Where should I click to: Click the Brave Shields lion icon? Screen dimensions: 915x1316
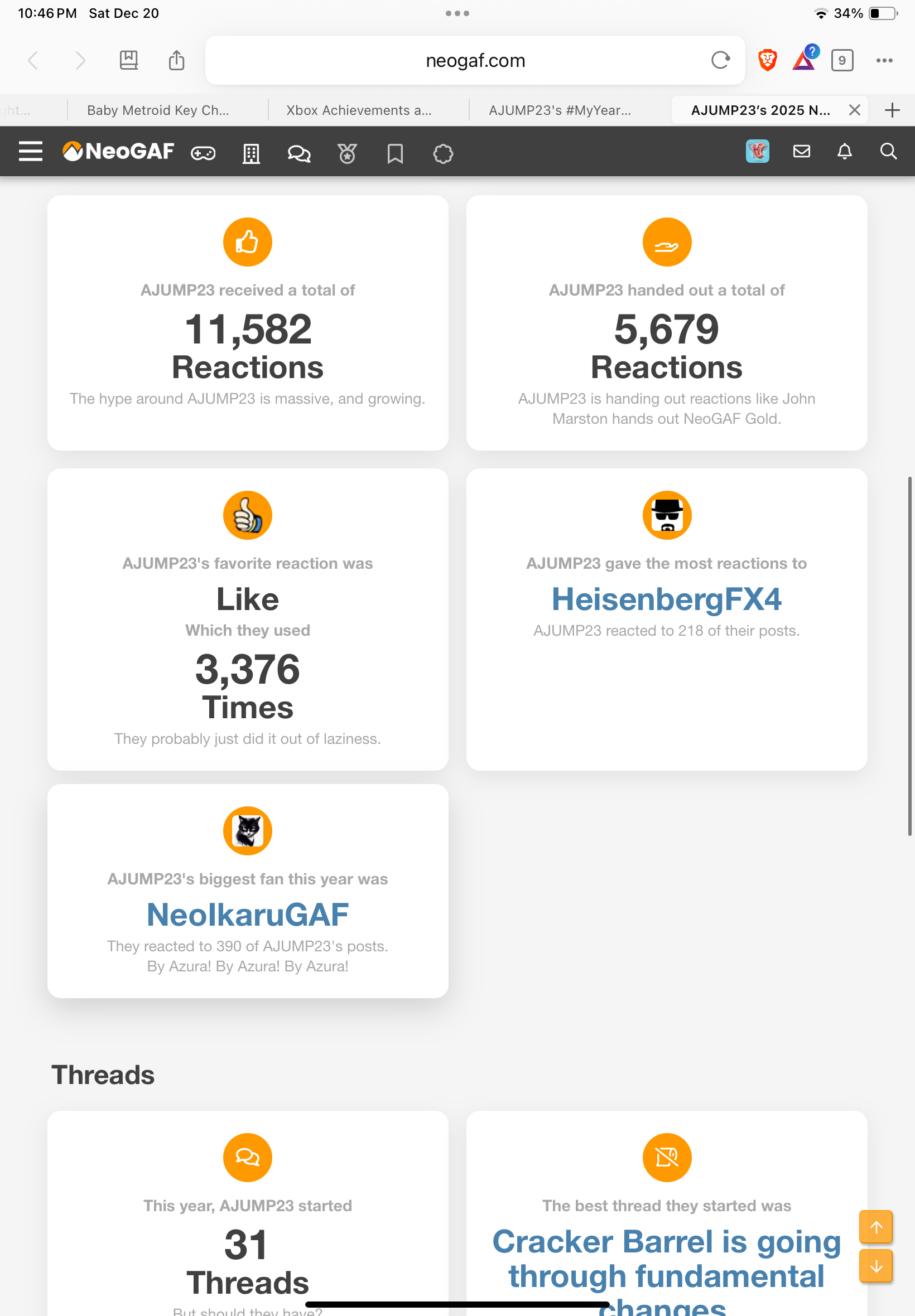click(x=767, y=60)
